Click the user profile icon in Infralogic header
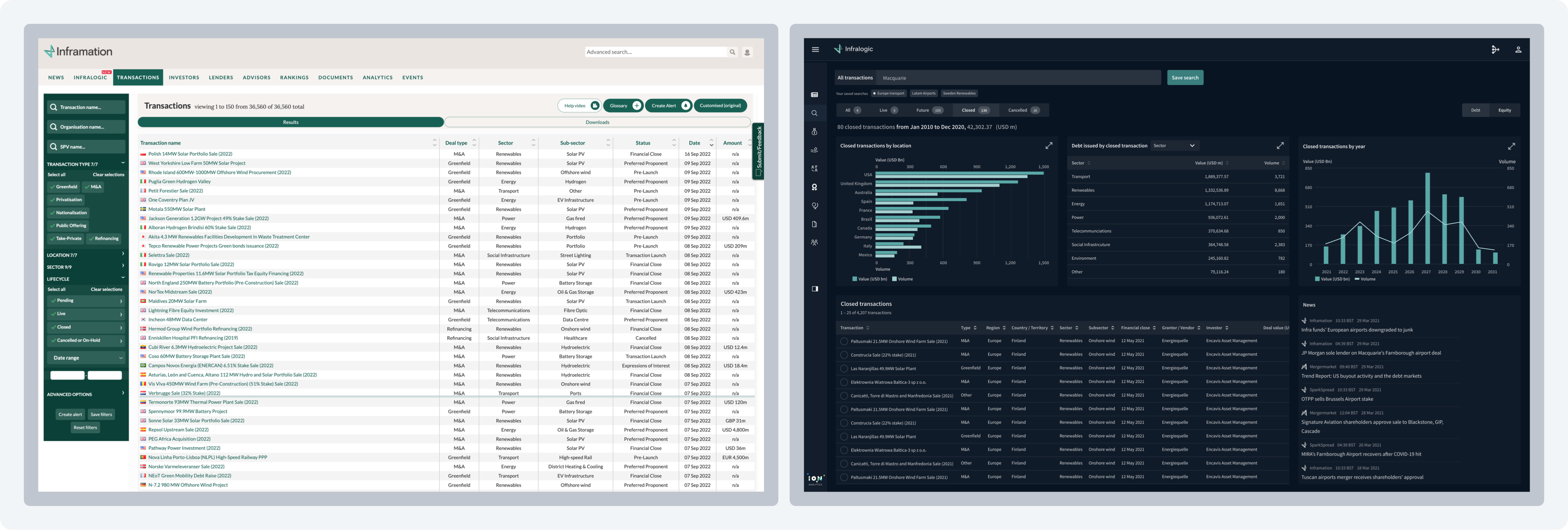Screen dimensions: 1568x530 point(1518,49)
